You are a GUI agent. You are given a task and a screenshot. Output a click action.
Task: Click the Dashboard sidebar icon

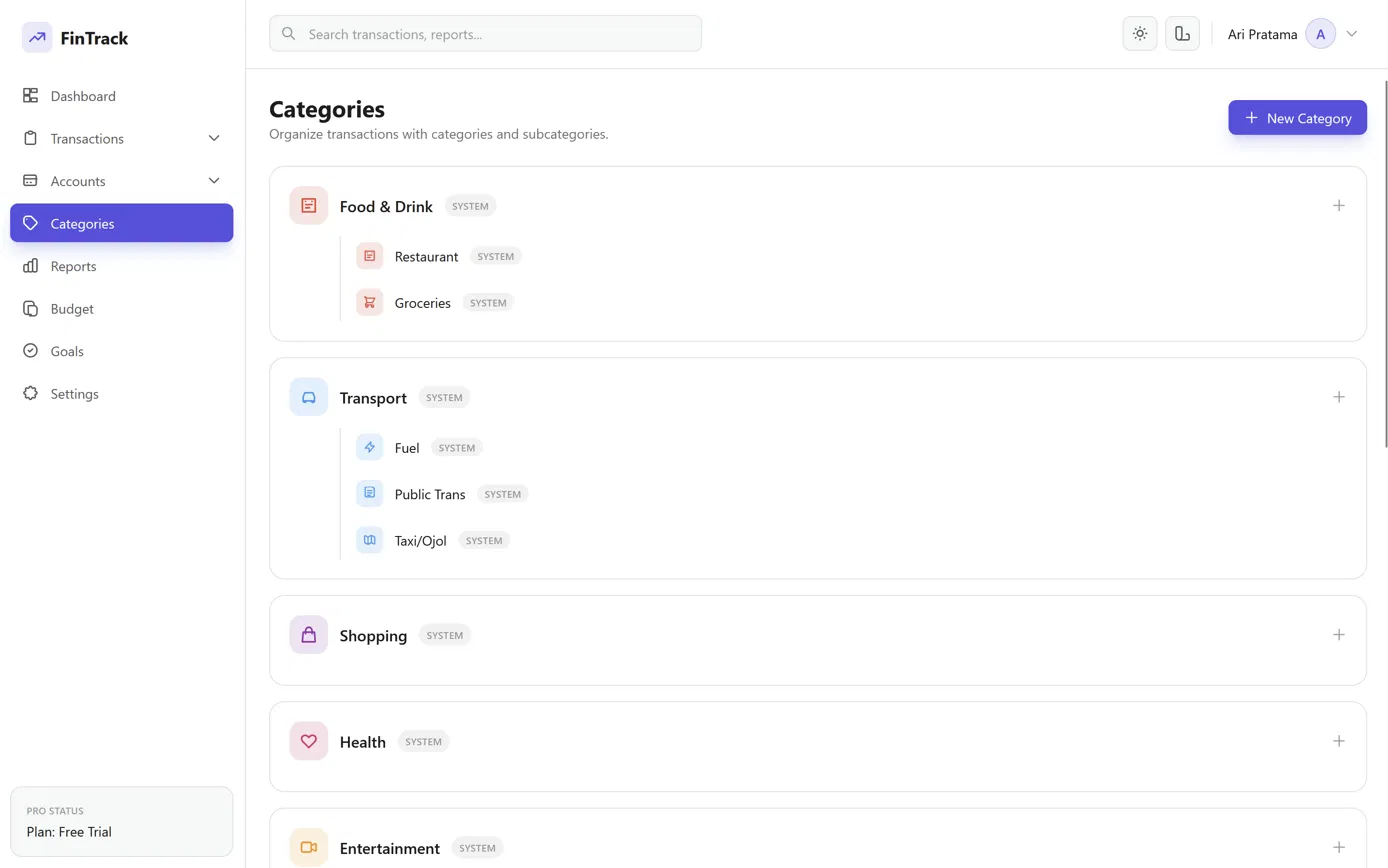click(x=30, y=96)
